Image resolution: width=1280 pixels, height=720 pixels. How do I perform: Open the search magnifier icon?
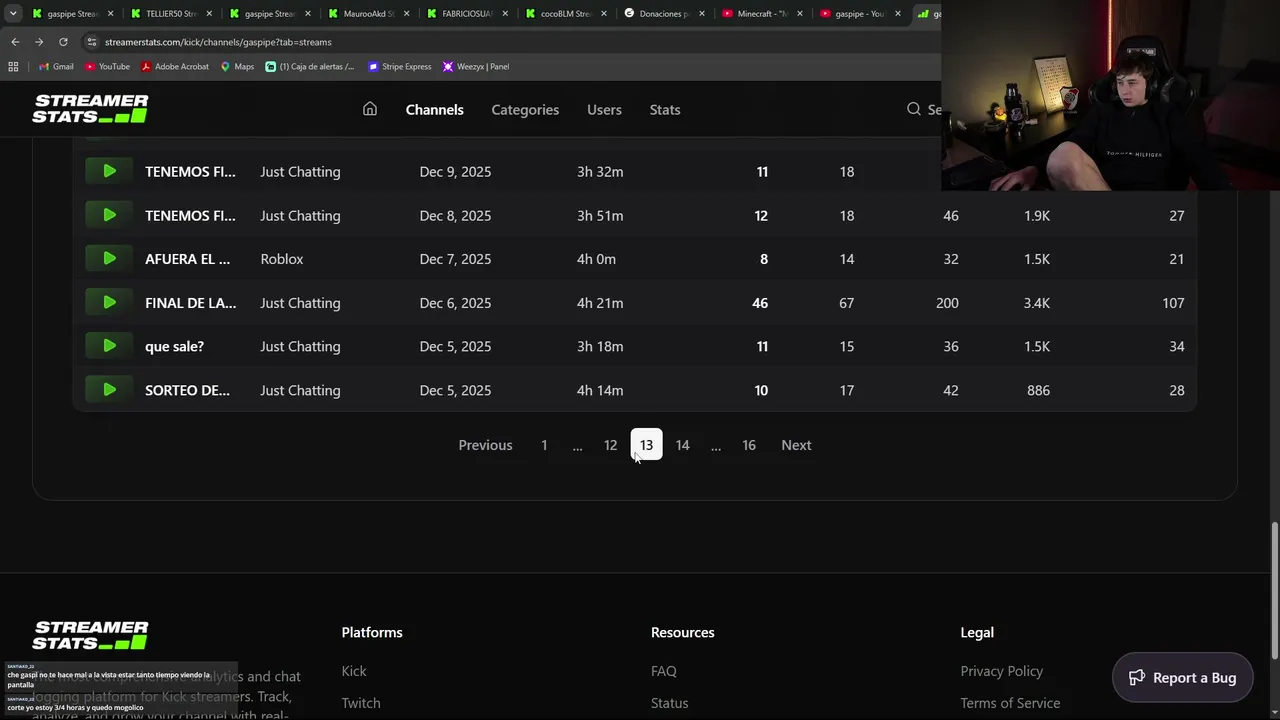tap(914, 109)
